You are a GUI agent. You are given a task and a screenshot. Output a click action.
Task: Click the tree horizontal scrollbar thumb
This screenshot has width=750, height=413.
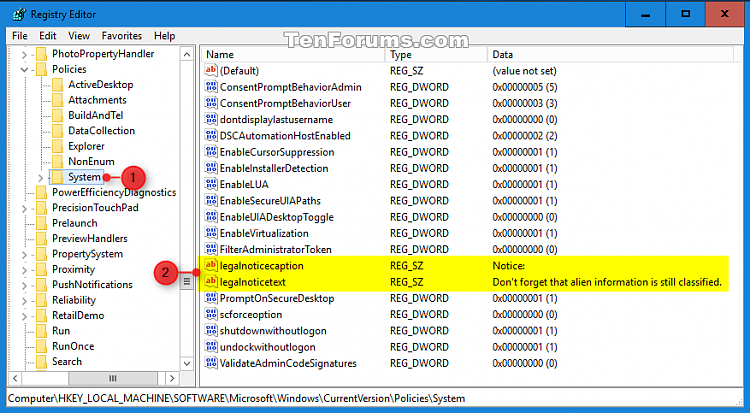click(x=113, y=378)
